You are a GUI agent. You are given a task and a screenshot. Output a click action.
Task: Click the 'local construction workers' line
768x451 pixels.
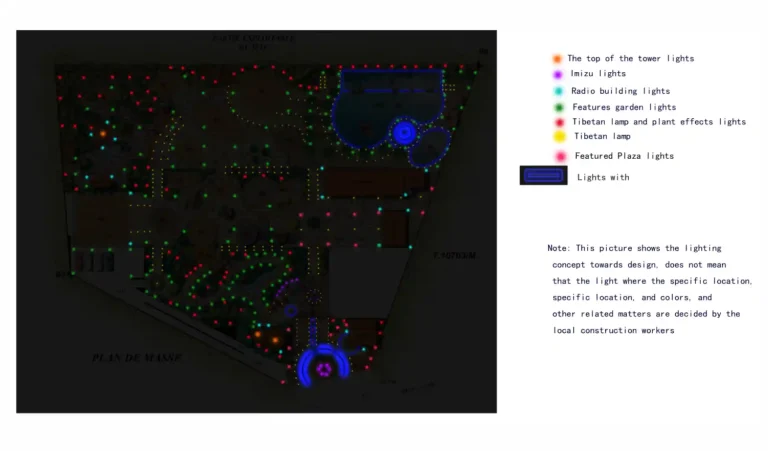(613, 331)
